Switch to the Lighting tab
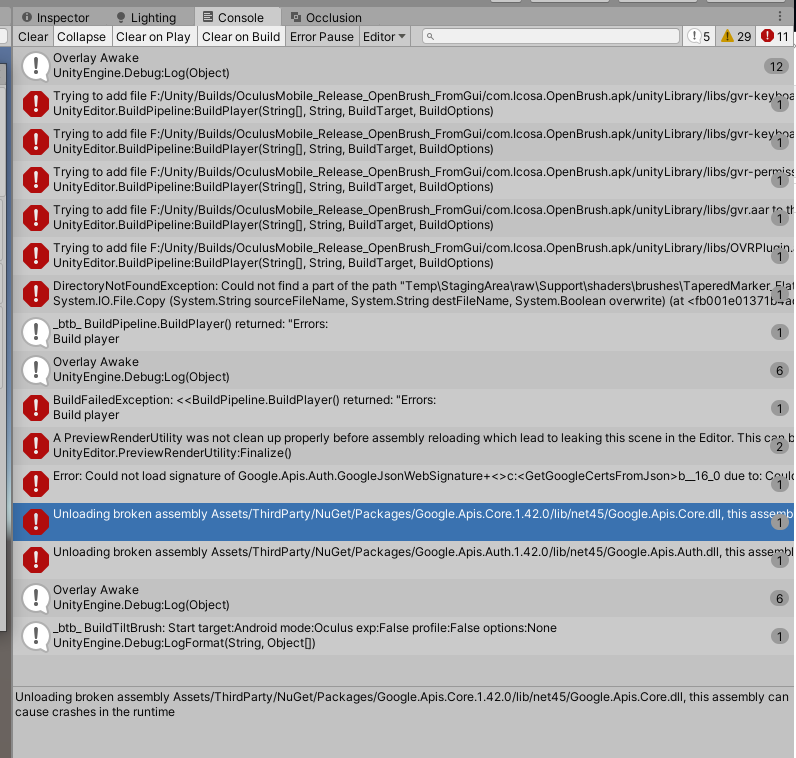This screenshot has height=758, width=796. pyautogui.click(x=146, y=17)
